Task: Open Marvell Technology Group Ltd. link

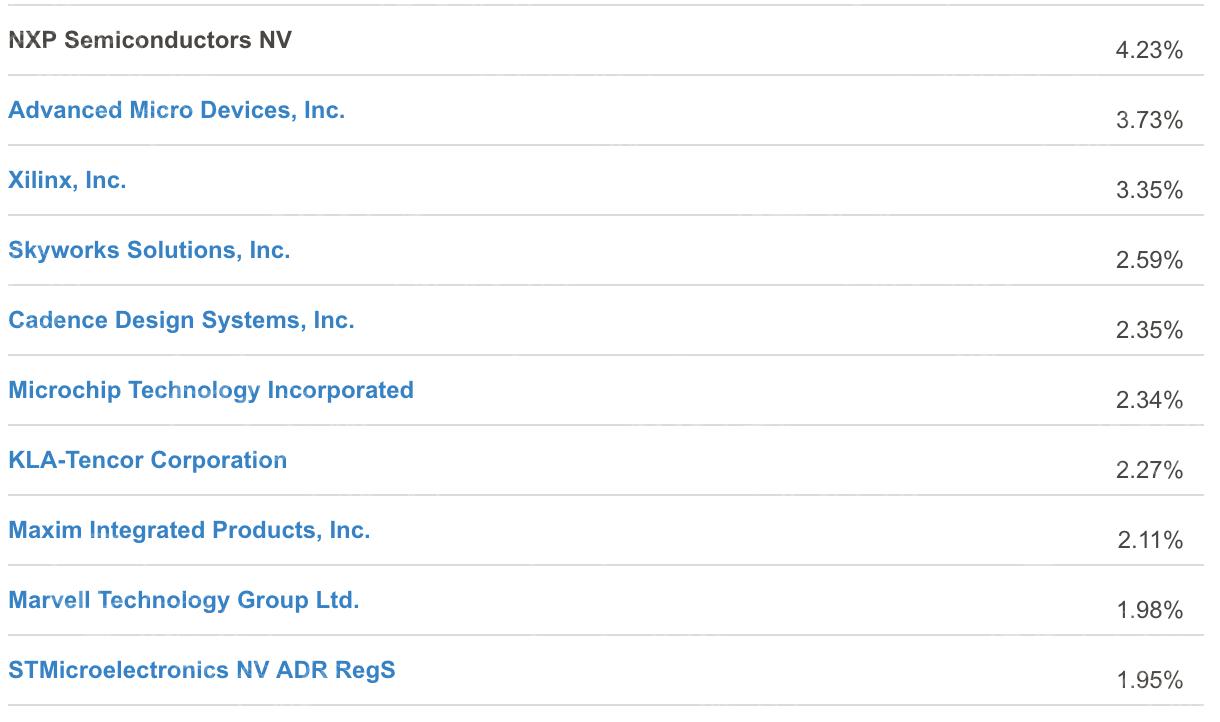Action: coord(183,600)
